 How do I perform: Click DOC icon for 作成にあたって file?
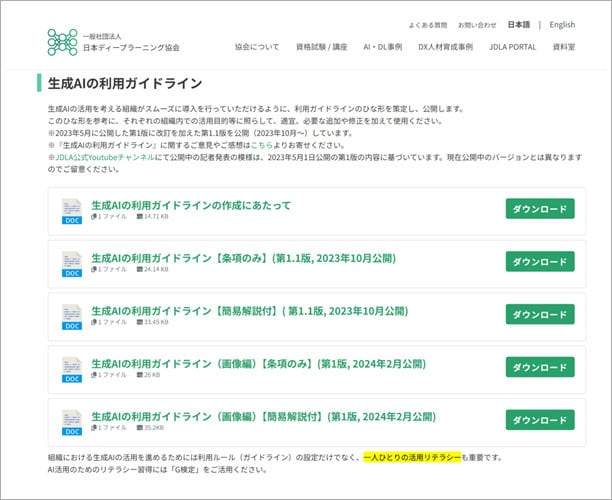pos(72,210)
